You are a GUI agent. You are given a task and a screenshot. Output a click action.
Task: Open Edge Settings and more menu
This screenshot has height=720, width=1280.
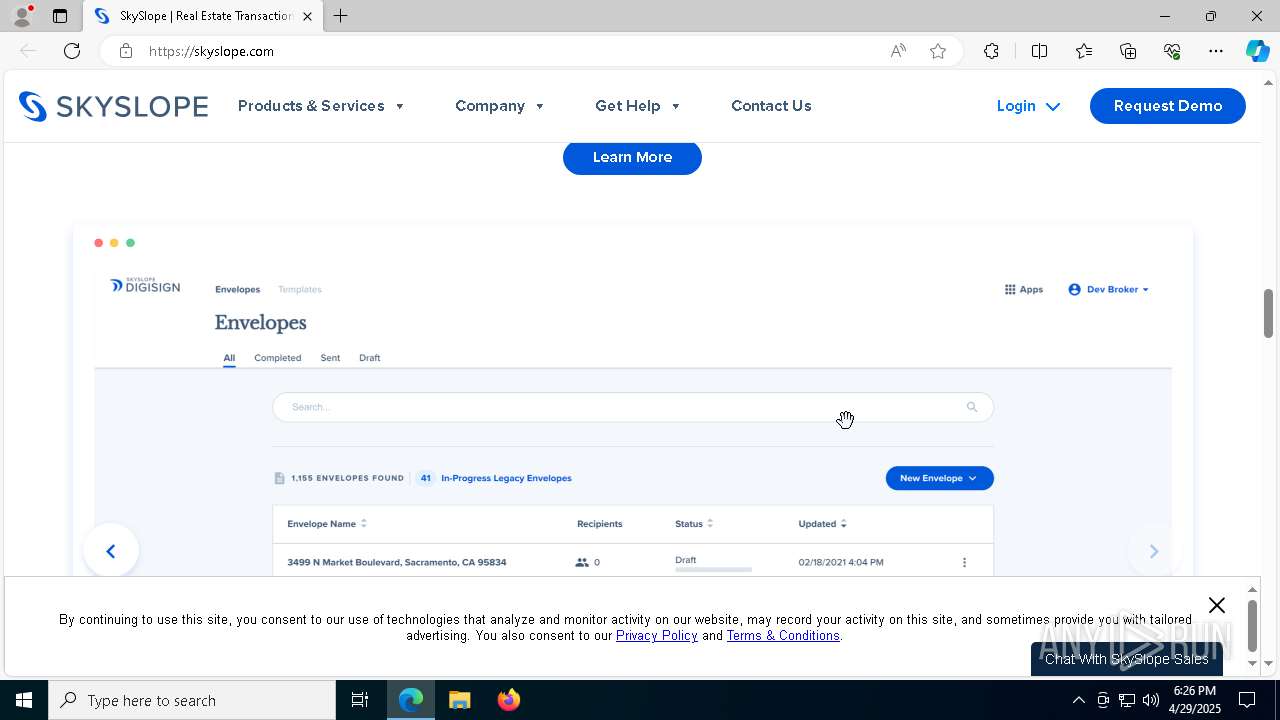click(x=1216, y=51)
